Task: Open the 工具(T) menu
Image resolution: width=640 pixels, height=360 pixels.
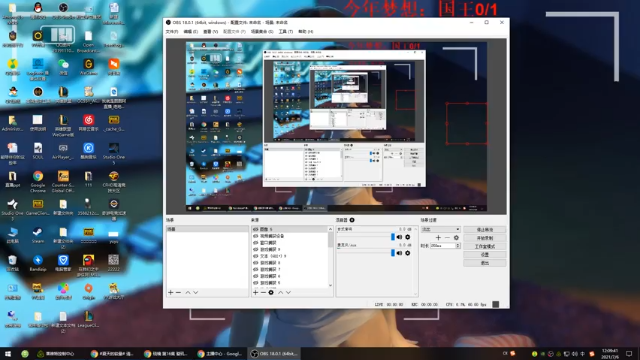Action: tap(286, 31)
